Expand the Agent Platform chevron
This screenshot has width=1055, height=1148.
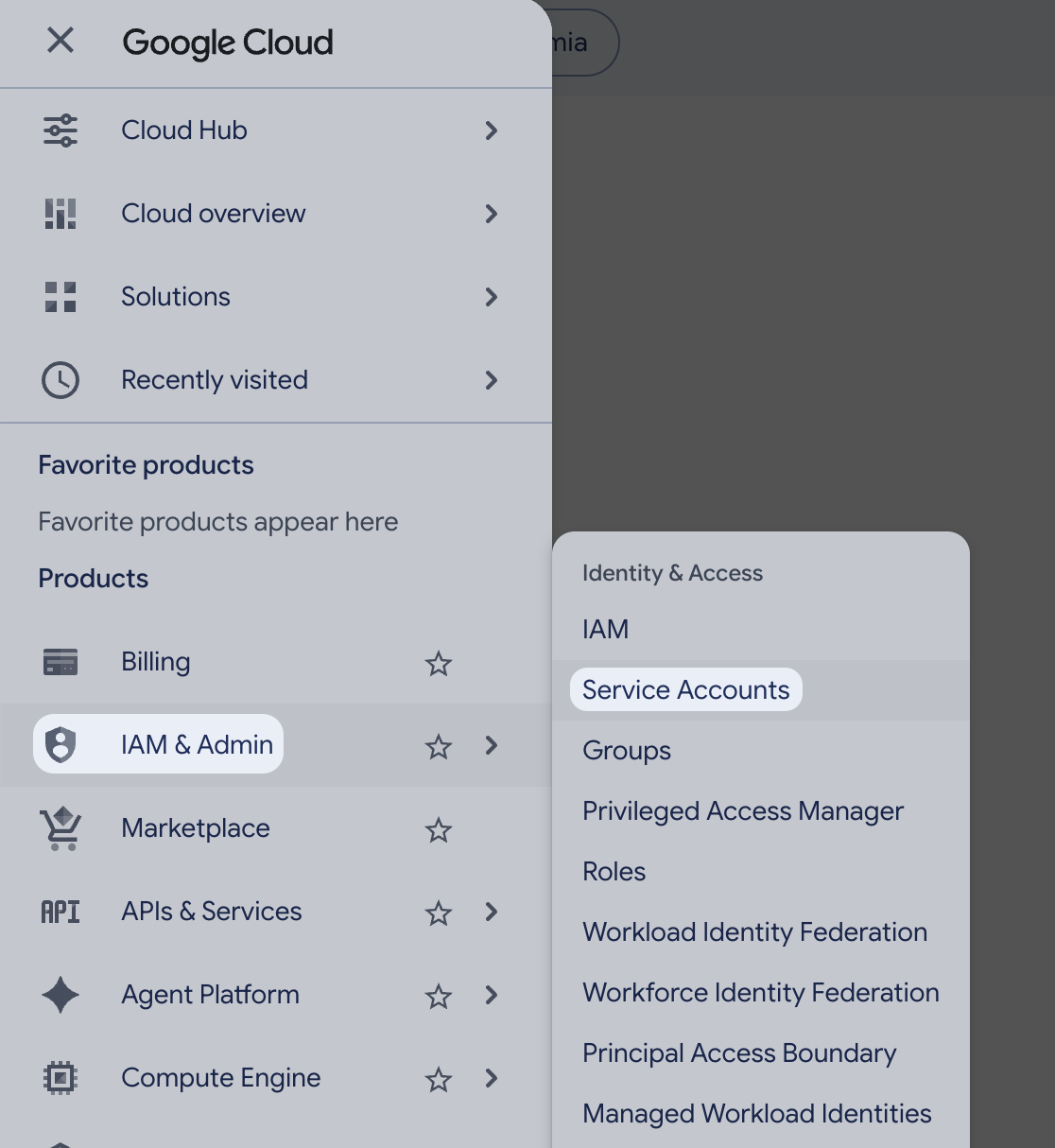(492, 995)
